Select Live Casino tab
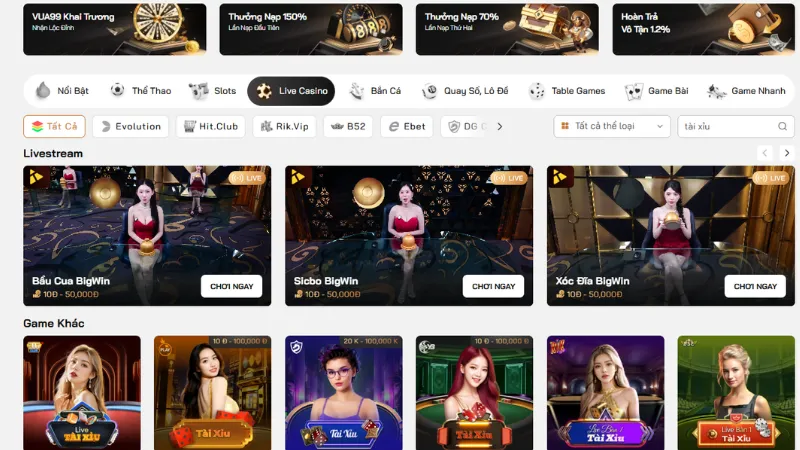800x450 pixels. [x=291, y=91]
